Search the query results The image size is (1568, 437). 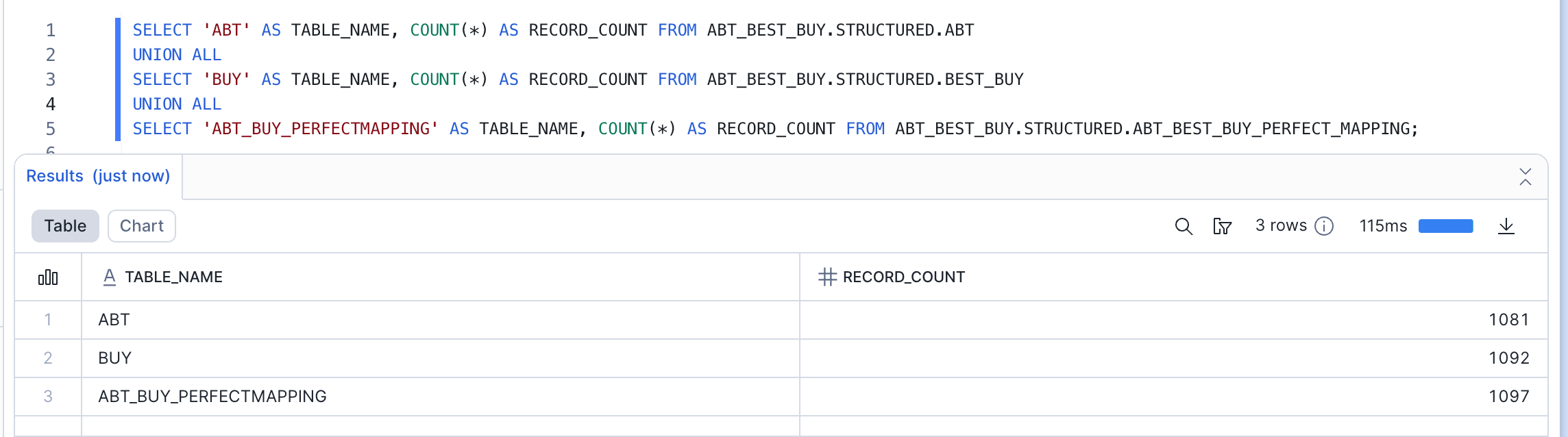[1184, 226]
